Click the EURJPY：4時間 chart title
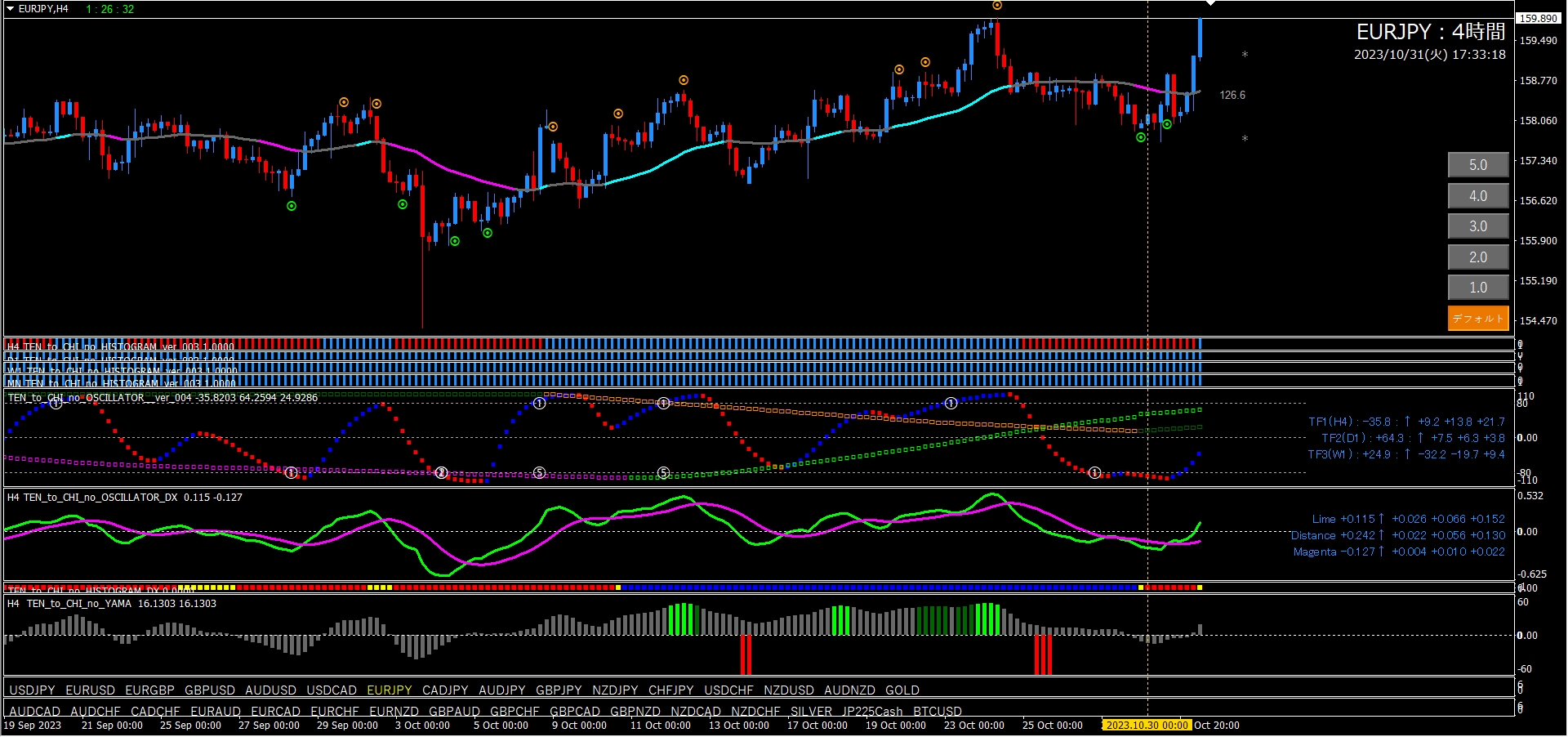Image resolution: width=1568 pixels, height=737 pixels. 1431,32
